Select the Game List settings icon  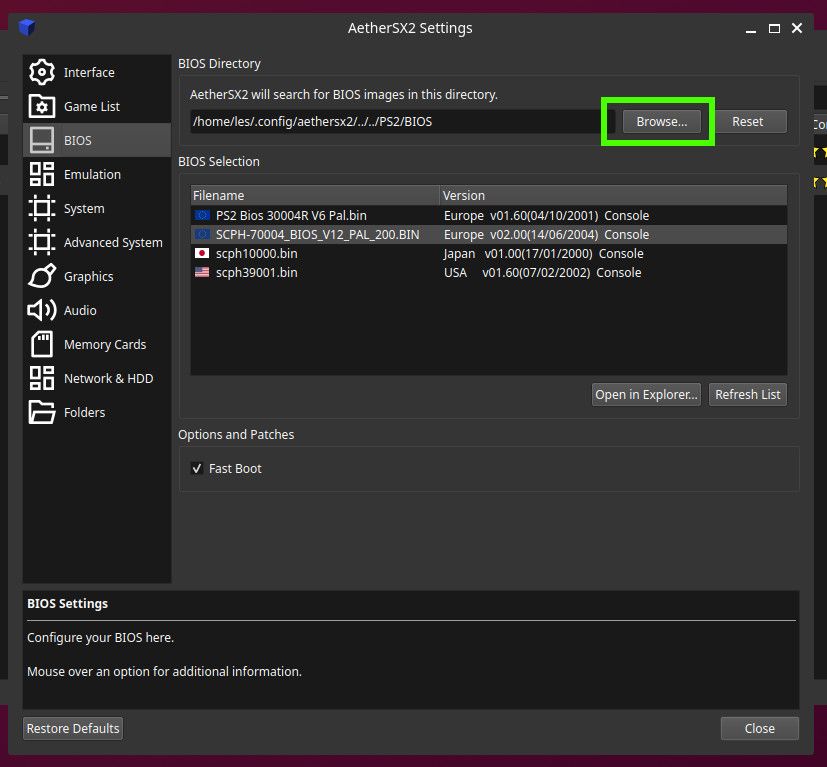point(90,106)
